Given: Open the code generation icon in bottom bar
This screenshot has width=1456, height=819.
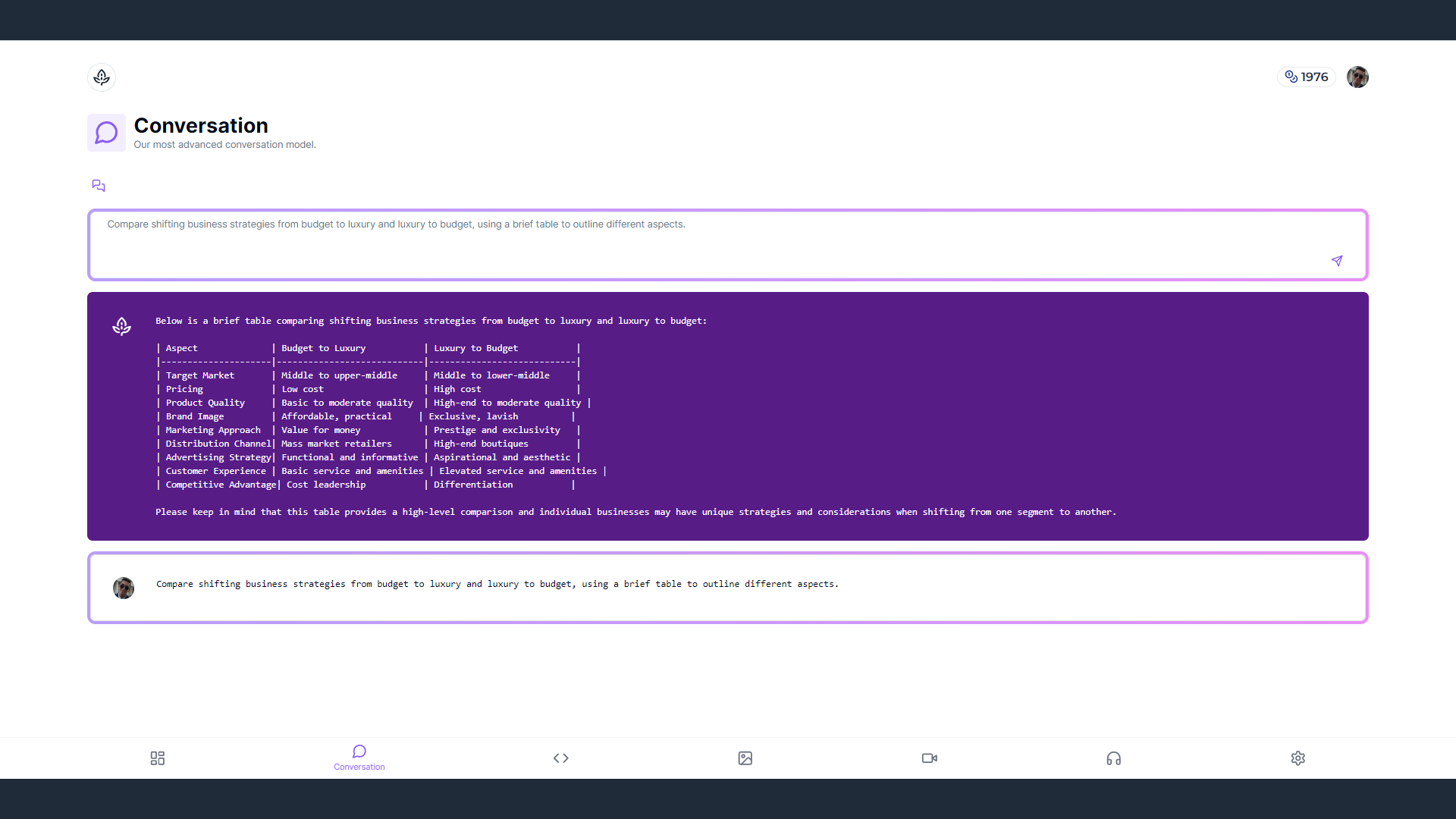Looking at the screenshot, I should (561, 758).
